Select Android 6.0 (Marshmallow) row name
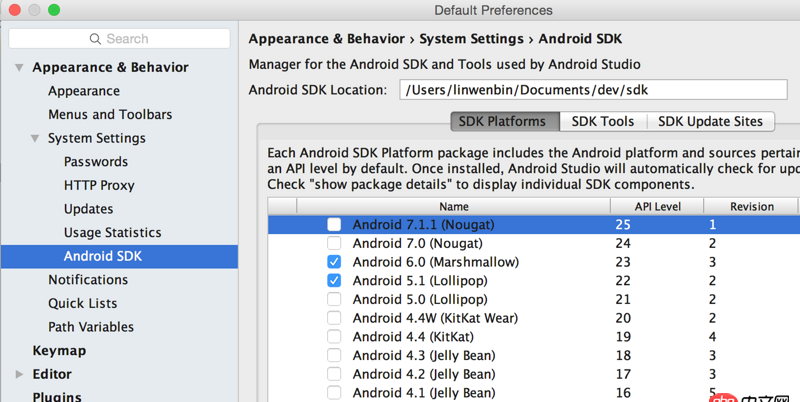 tap(436, 262)
